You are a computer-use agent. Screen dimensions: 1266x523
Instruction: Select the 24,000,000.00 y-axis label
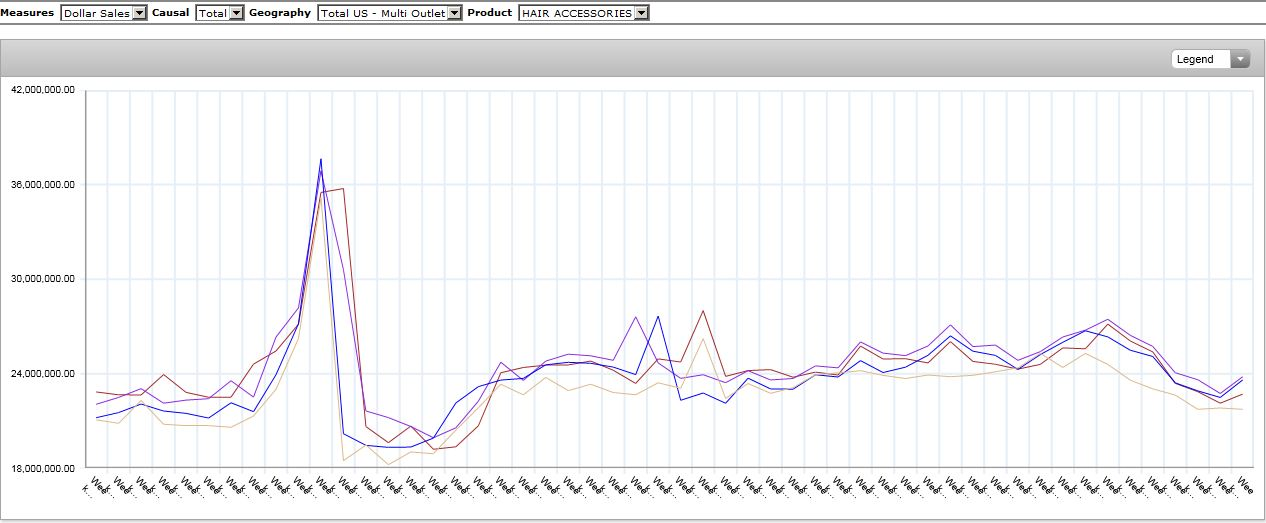(x=43, y=374)
